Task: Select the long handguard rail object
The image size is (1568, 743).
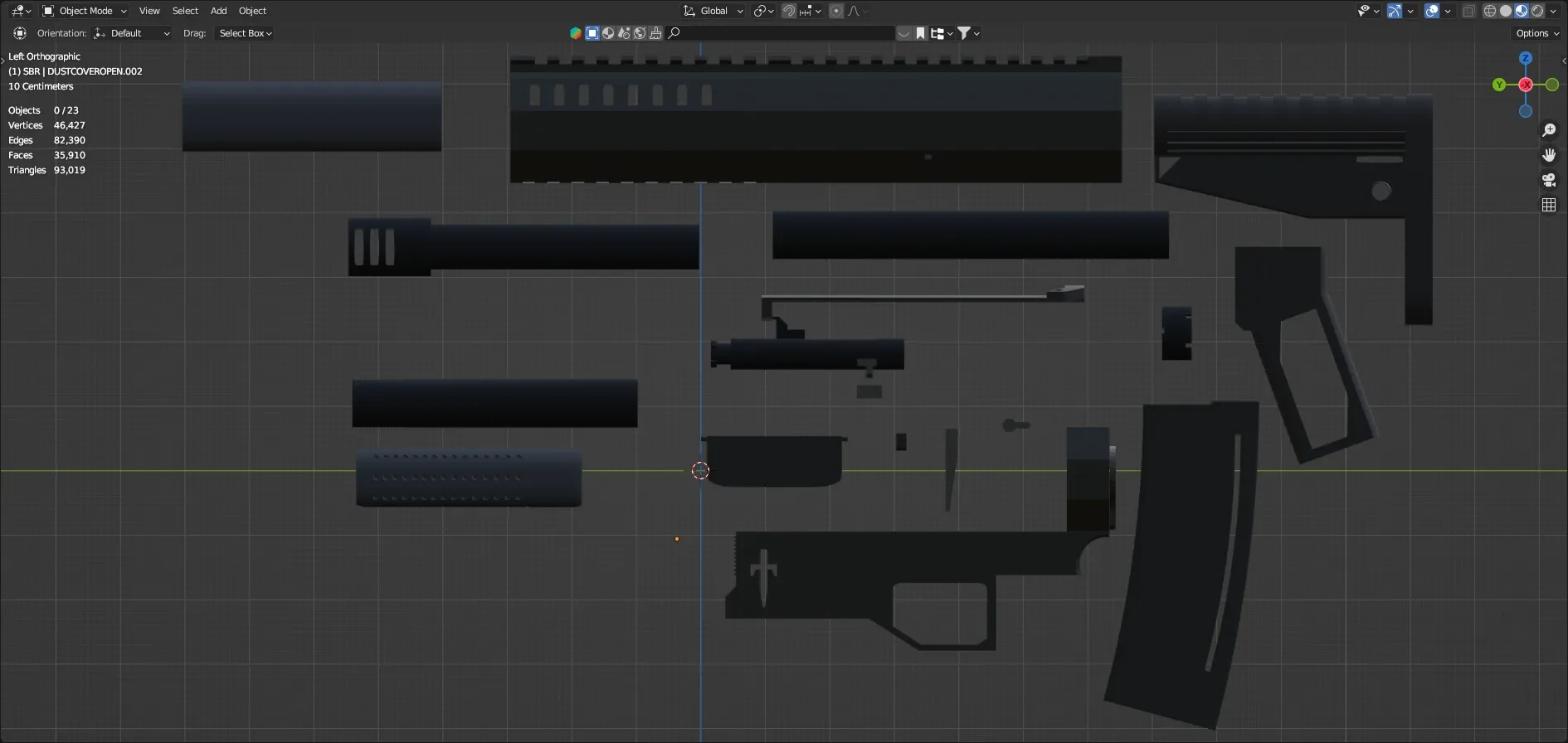Action: click(816, 120)
